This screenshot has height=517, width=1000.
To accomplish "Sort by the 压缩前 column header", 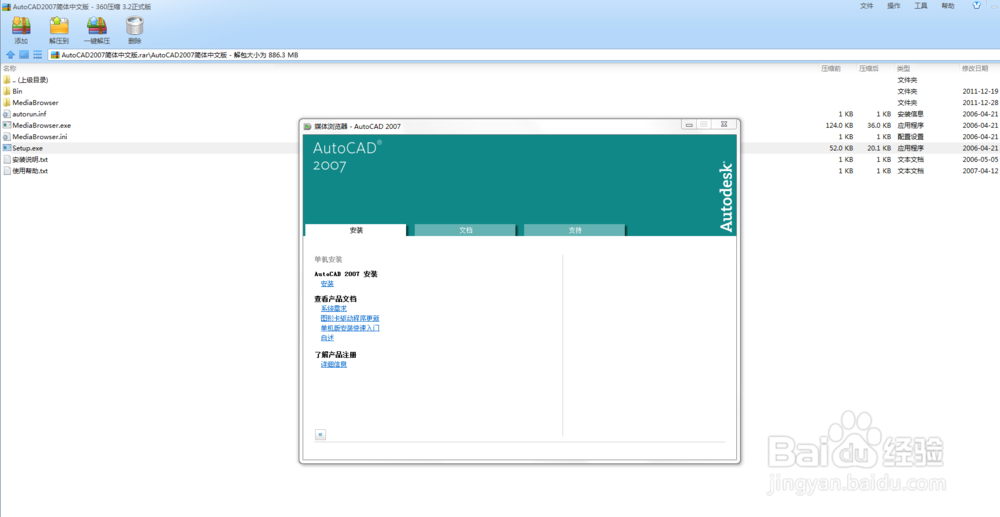I will (831, 68).
